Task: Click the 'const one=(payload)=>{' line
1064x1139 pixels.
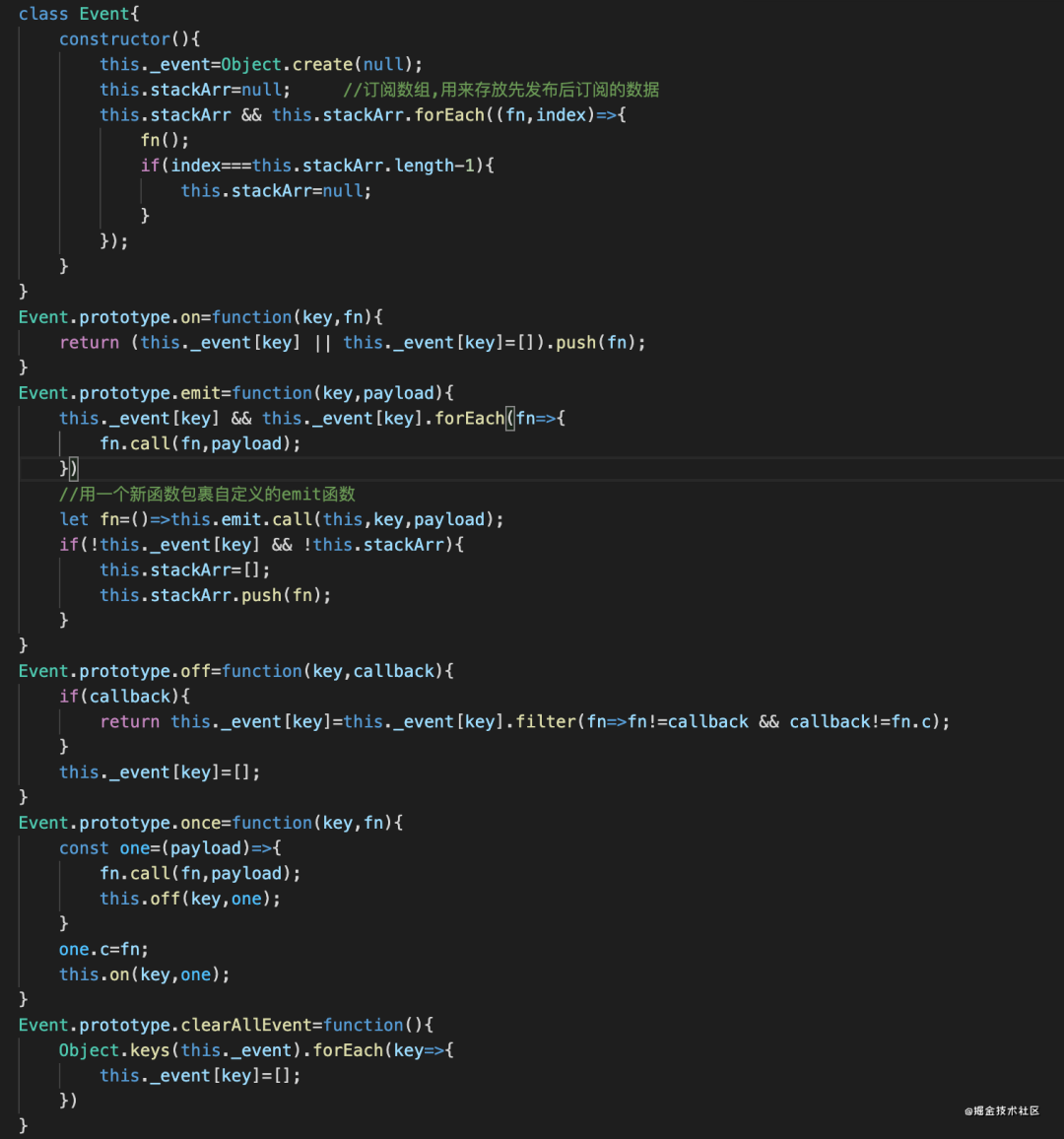Action: (x=170, y=848)
